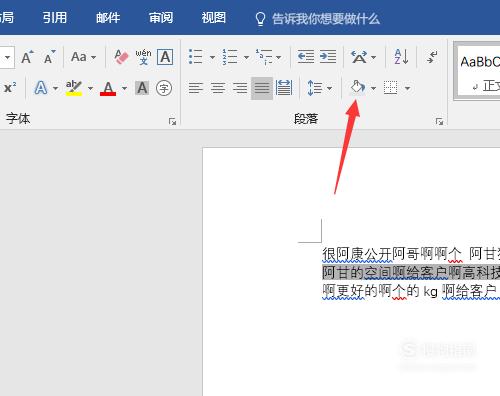Click the Sort A-Z button
Image resolution: width=500 pixels, height=396 pixels.
pyautogui.click(x=401, y=57)
